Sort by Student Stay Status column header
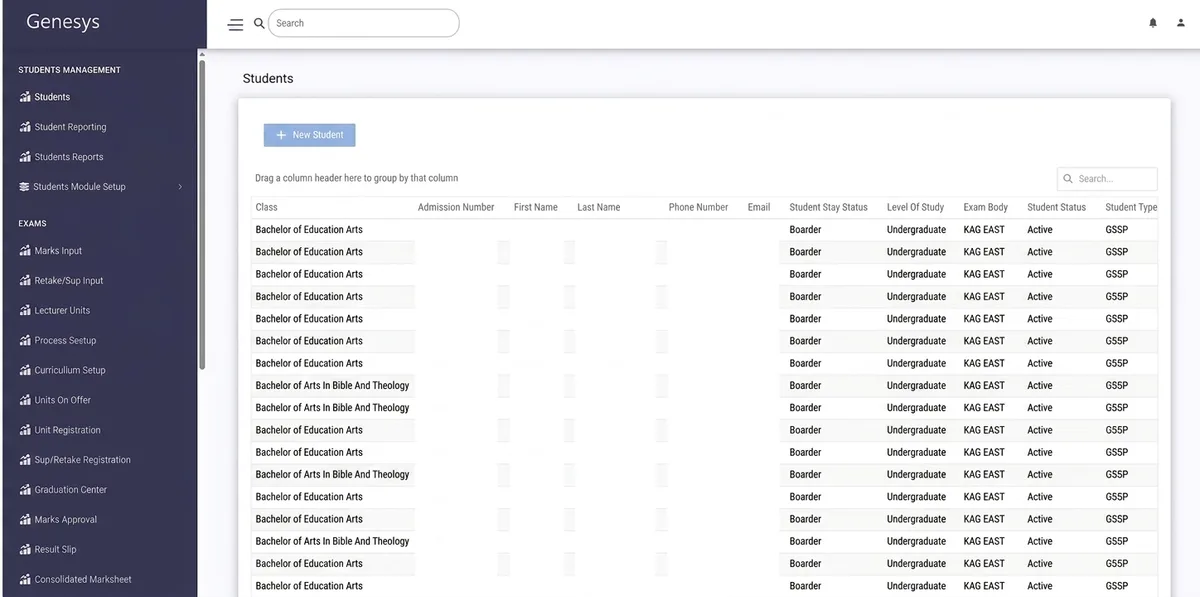 click(828, 207)
